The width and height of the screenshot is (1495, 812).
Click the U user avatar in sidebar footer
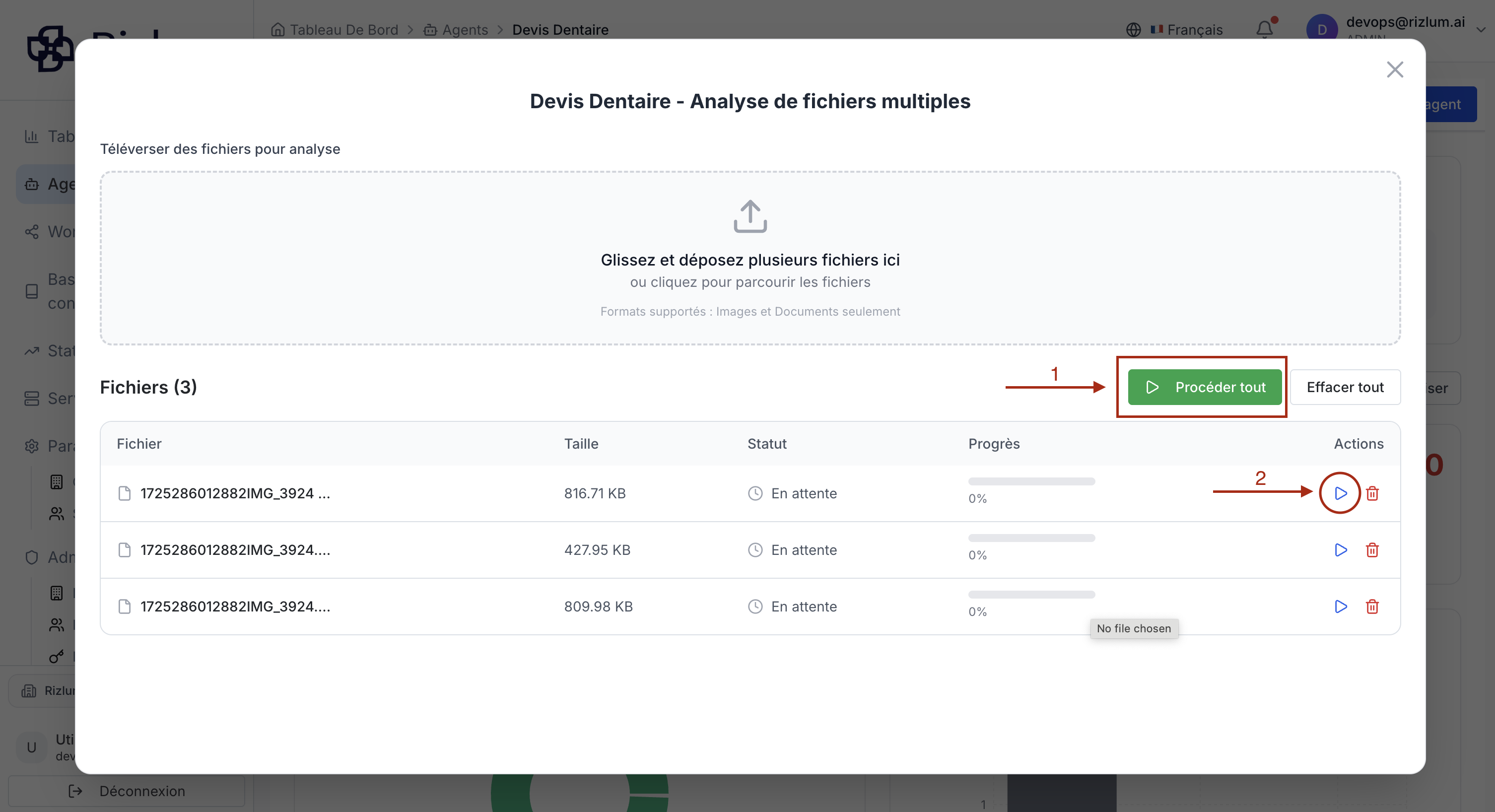(x=31, y=747)
